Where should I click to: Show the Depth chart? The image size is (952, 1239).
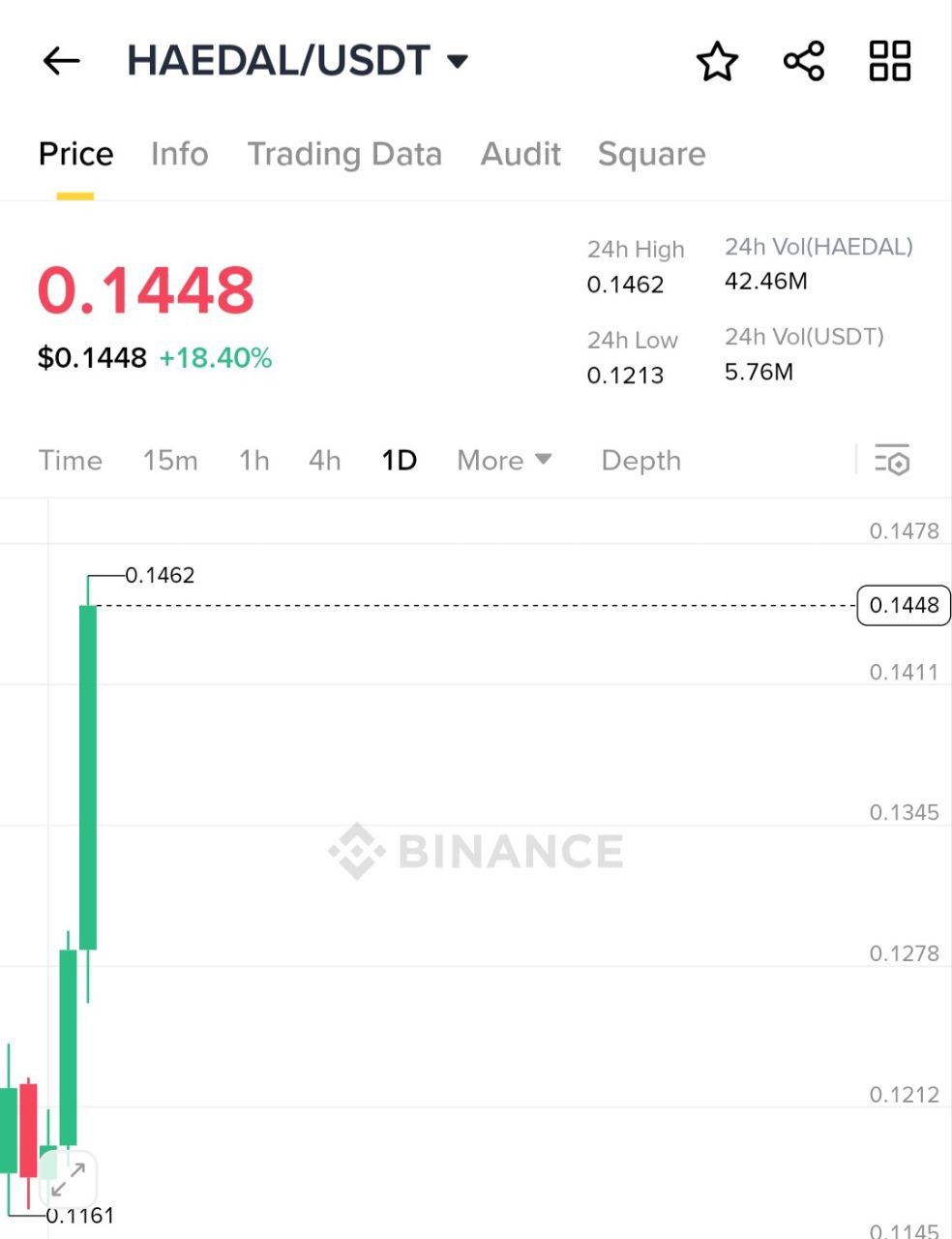(640, 460)
